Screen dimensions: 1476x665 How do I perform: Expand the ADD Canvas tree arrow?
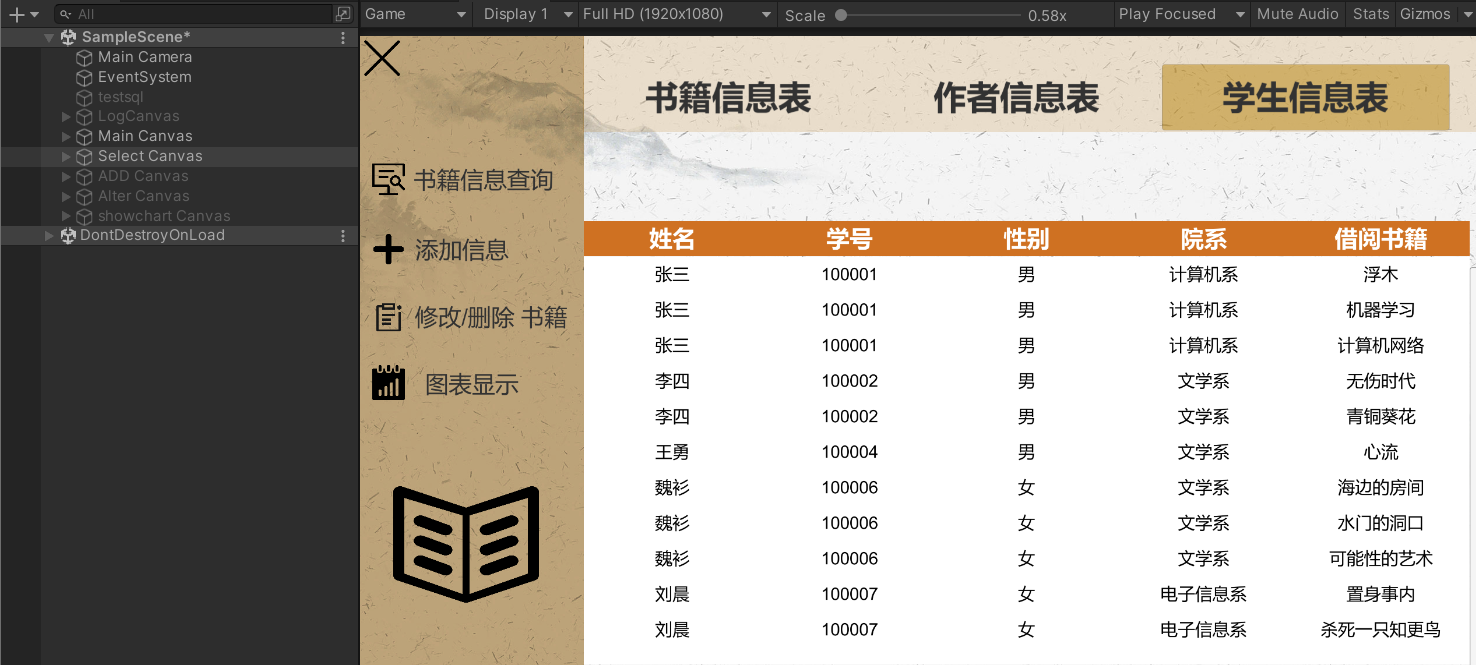[67, 176]
